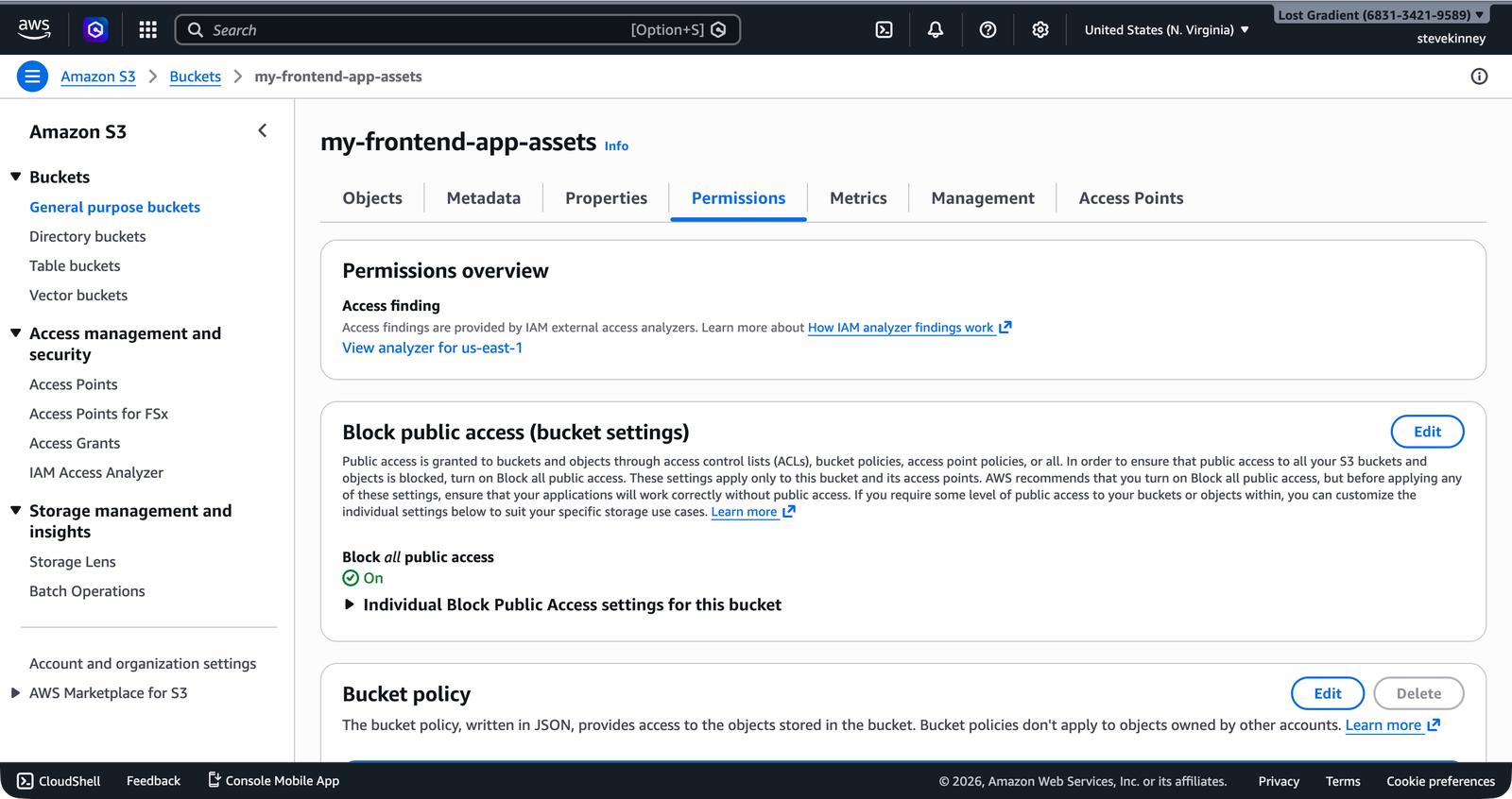The width and height of the screenshot is (1512, 799).
Task: Open Access Points in sidebar
Action: (x=74, y=384)
